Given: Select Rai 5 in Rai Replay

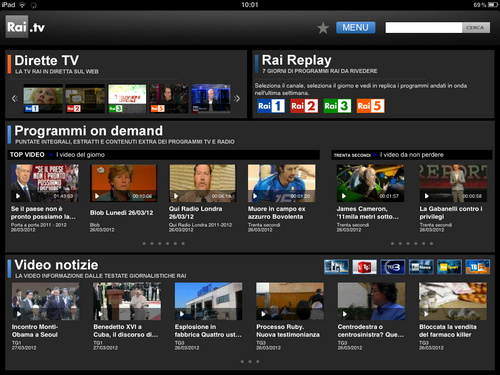Looking at the screenshot, I should coord(370,106).
